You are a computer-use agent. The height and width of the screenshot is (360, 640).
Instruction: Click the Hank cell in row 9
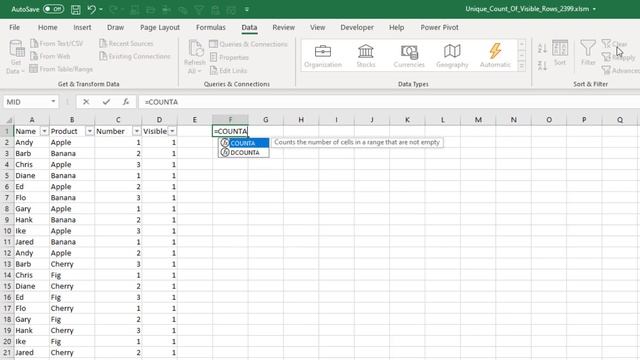click(31, 220)
